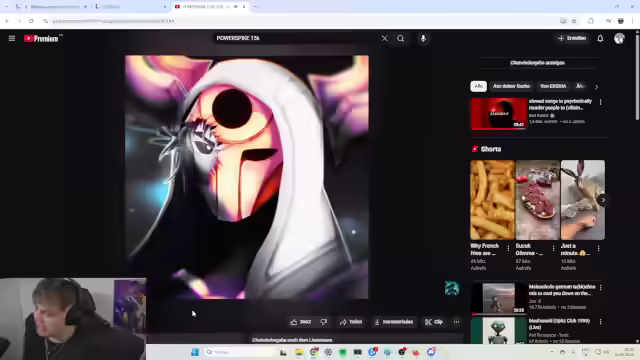Click the Clip scissors button
Screen dimensions: 640x360
434,322
